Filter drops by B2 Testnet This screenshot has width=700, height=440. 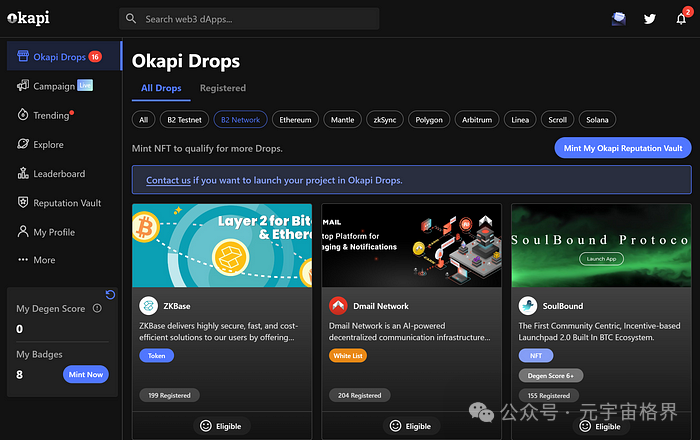[184, 120]
